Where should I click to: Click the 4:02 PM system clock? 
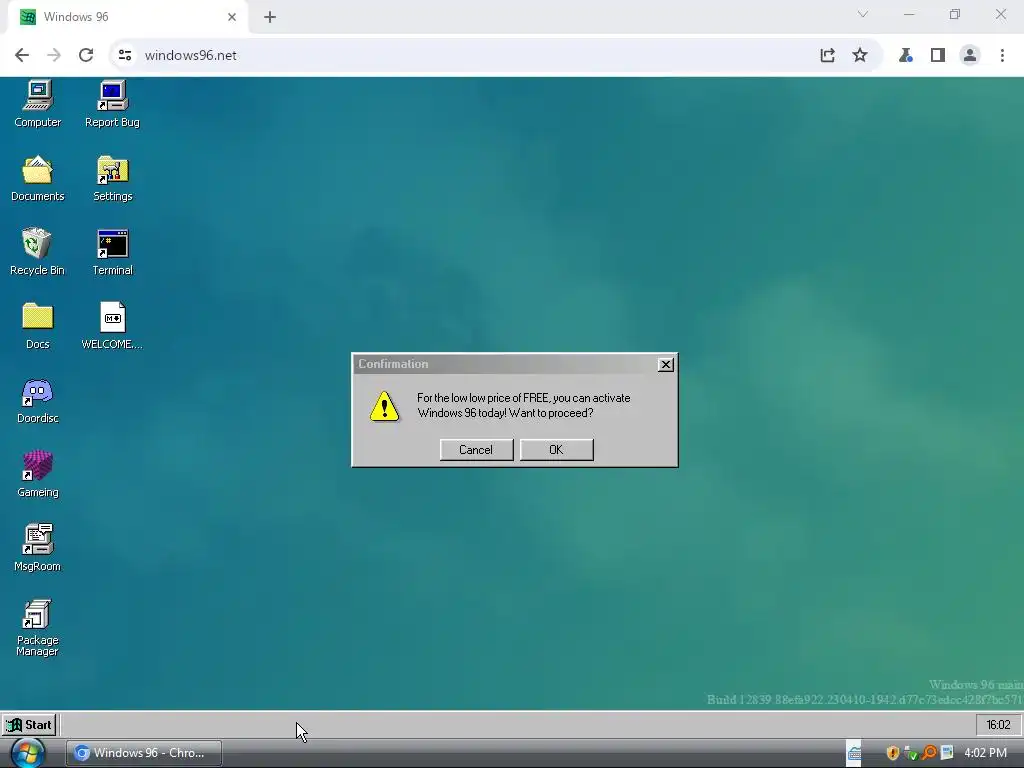click(985, 753)
